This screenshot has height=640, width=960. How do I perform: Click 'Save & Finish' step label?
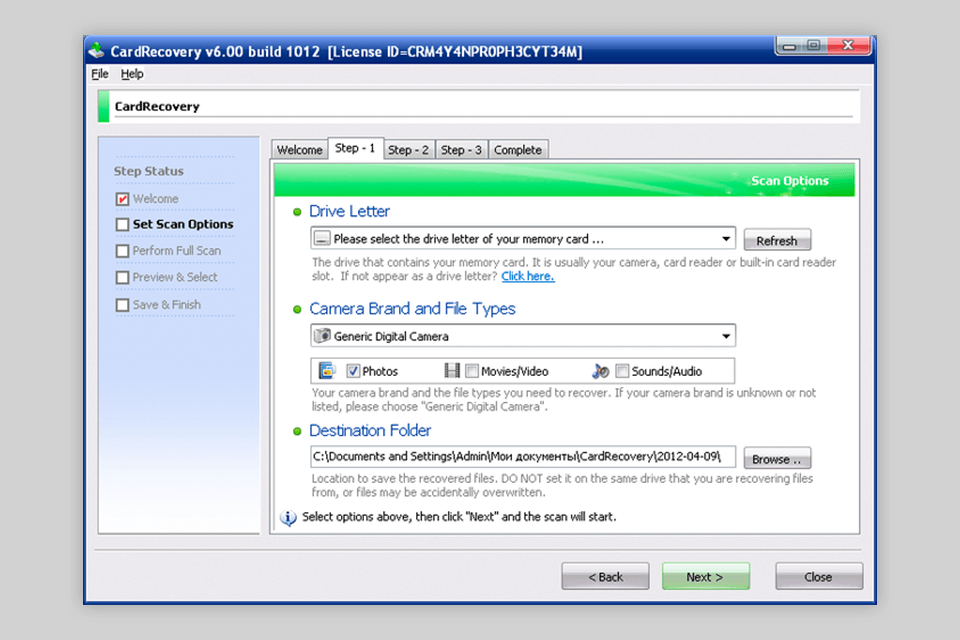click(167, 305)
